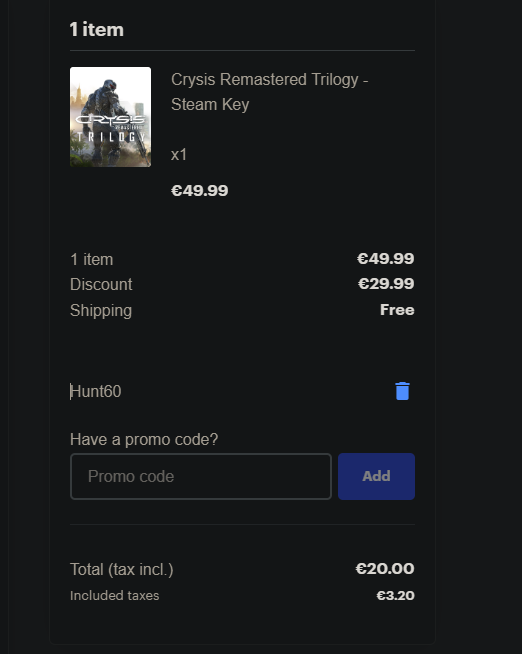Select the €3.20 included taxes amount

tap(395, 596)
